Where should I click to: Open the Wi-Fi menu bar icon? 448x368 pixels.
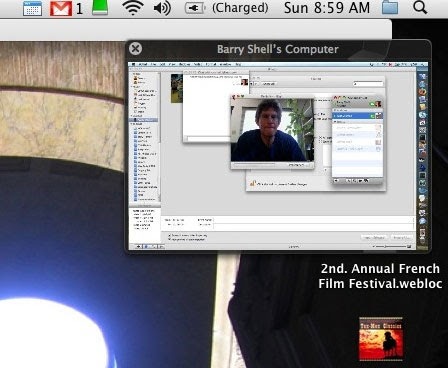coord(133,8)
